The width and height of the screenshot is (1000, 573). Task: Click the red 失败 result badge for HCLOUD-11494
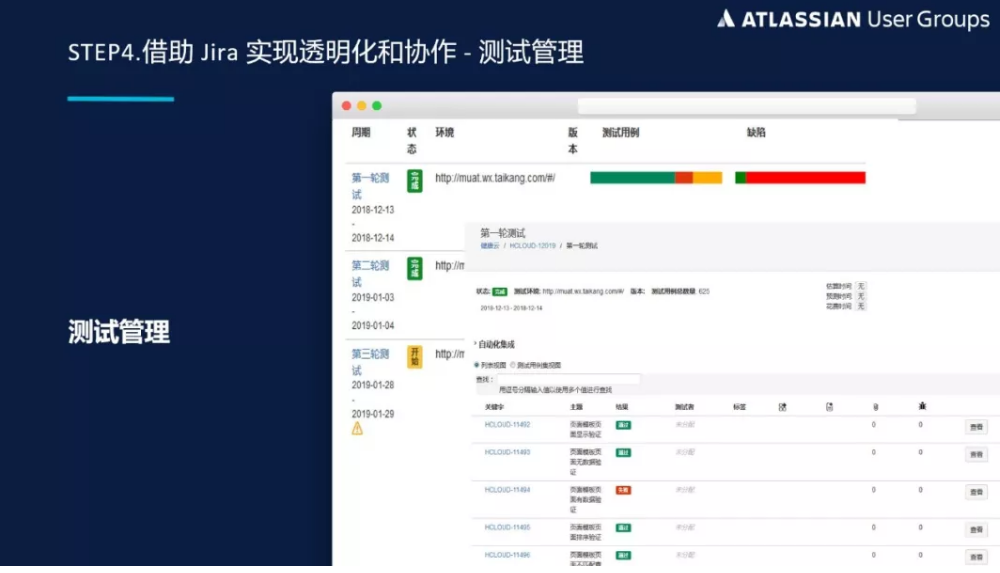tap(623, 490)
